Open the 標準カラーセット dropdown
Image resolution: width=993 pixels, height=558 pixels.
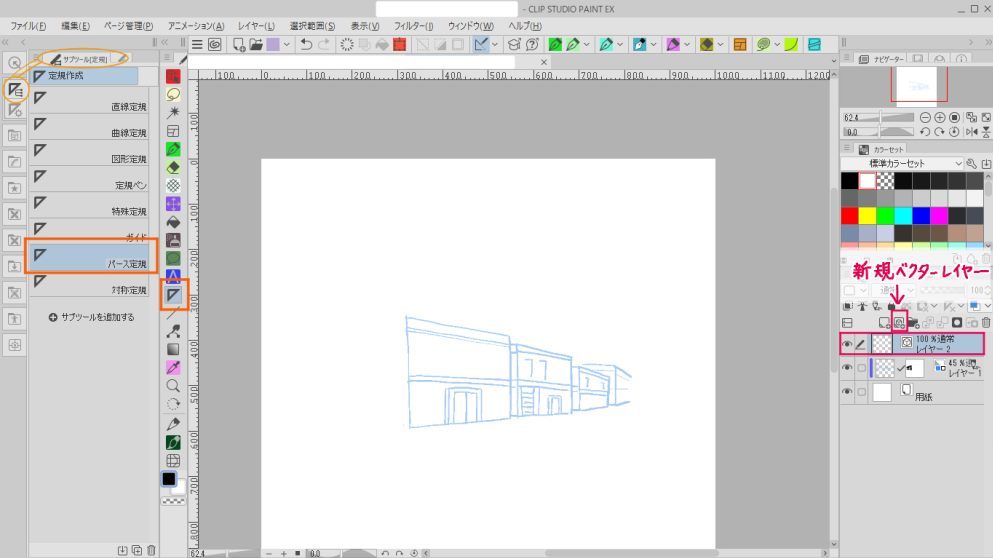958,163
